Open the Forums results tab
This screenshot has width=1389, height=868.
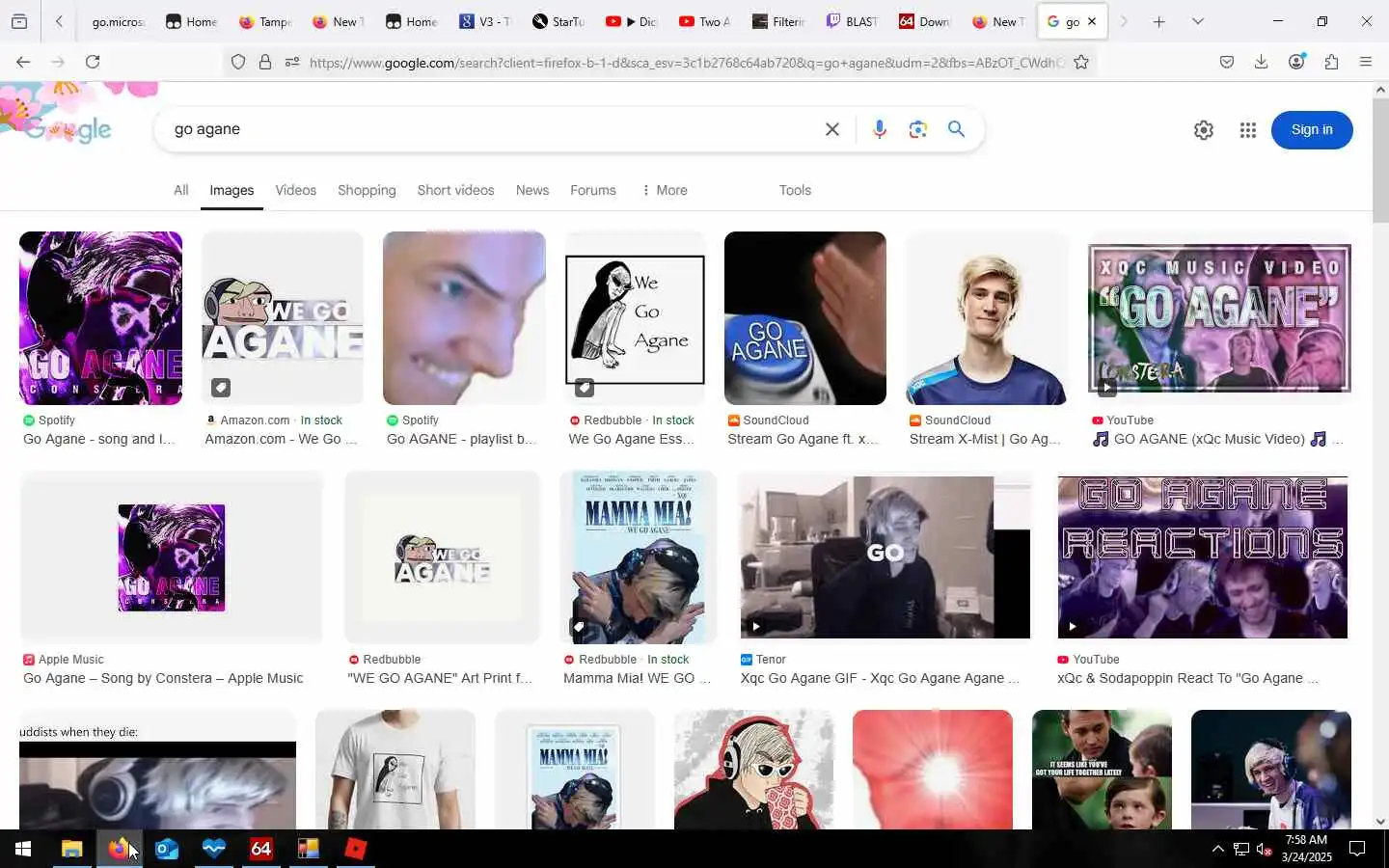592,190
